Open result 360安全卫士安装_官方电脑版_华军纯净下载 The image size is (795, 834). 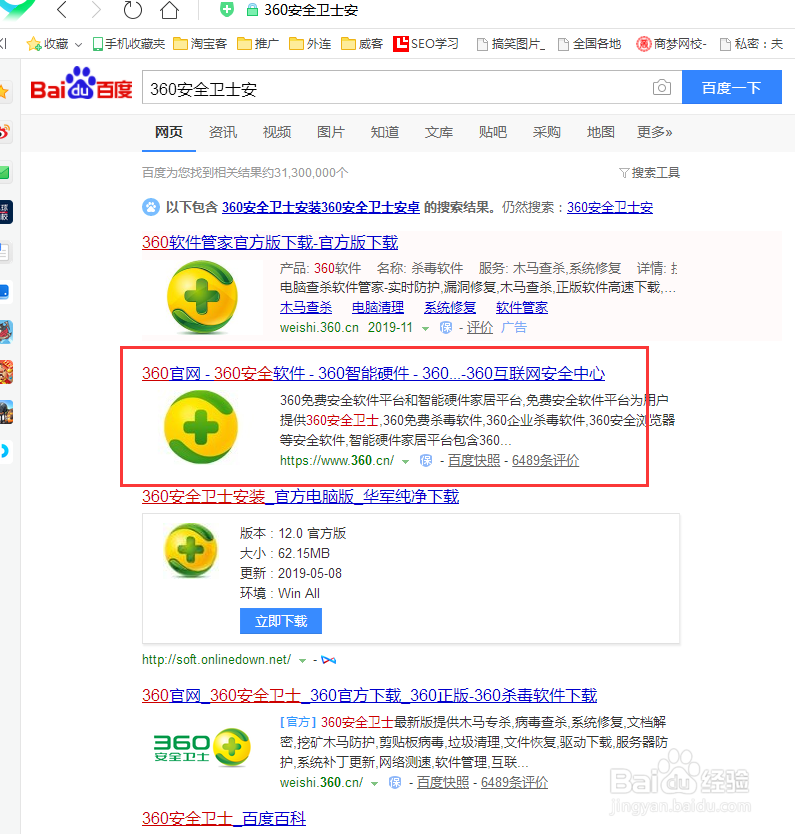300,496
